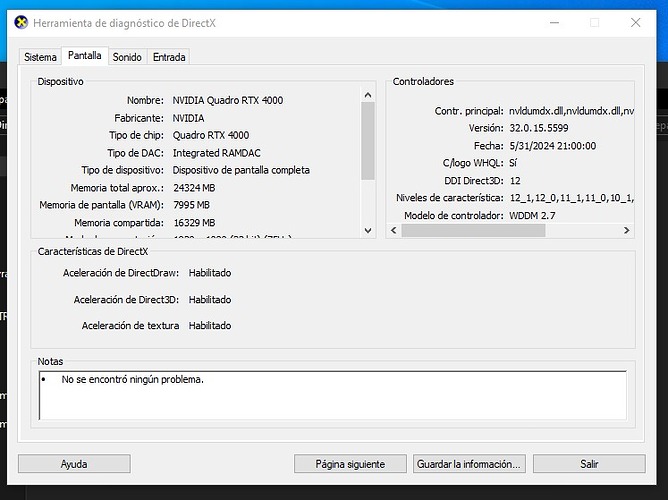Click the Integrated RAMDAC value
This screenshot has height=500, width=668.
(216, 153)
